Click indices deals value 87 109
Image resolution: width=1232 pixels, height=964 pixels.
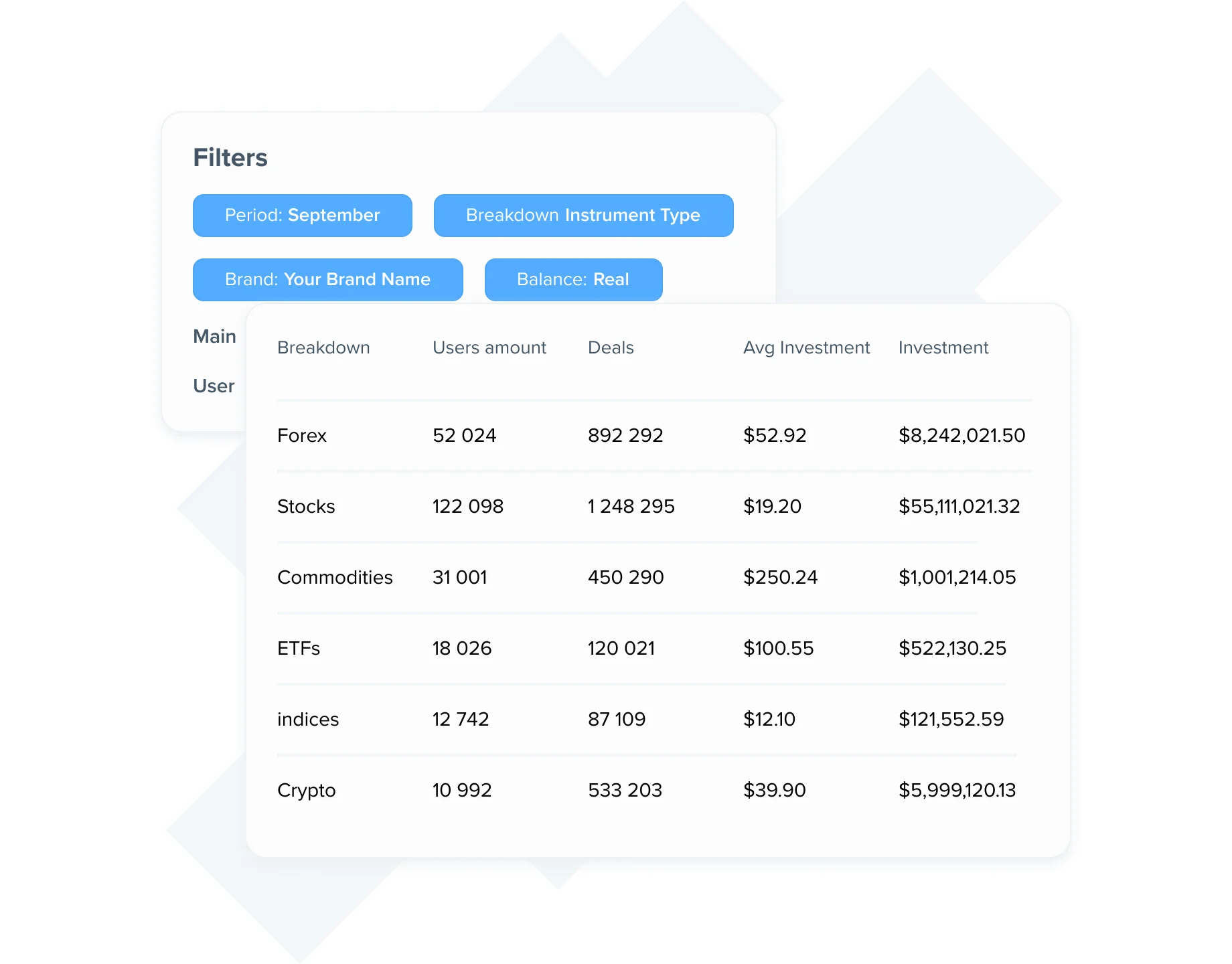pyautogui.click(x=617, y=719)
